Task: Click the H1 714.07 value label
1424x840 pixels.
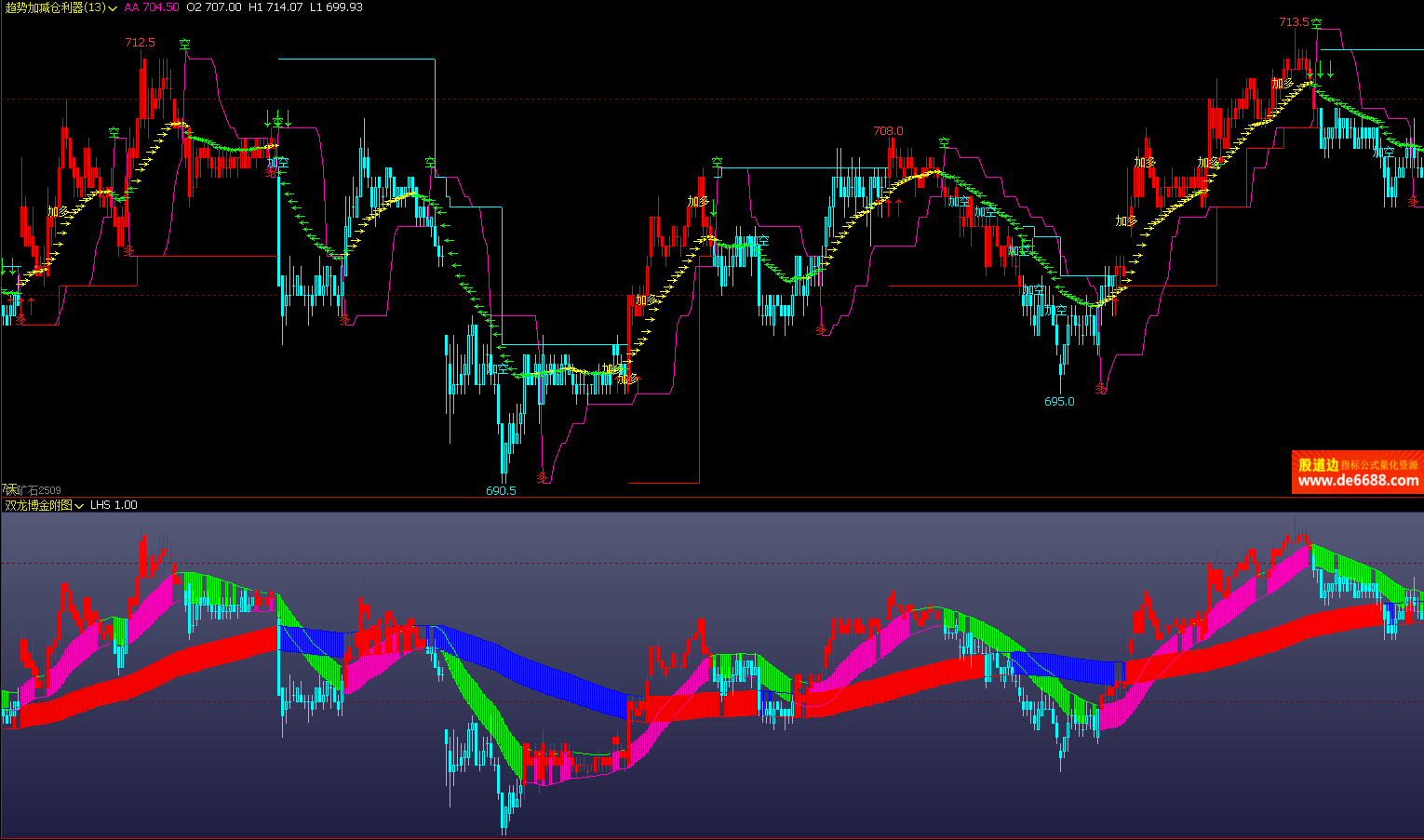Action: click(x=275, y=7)
